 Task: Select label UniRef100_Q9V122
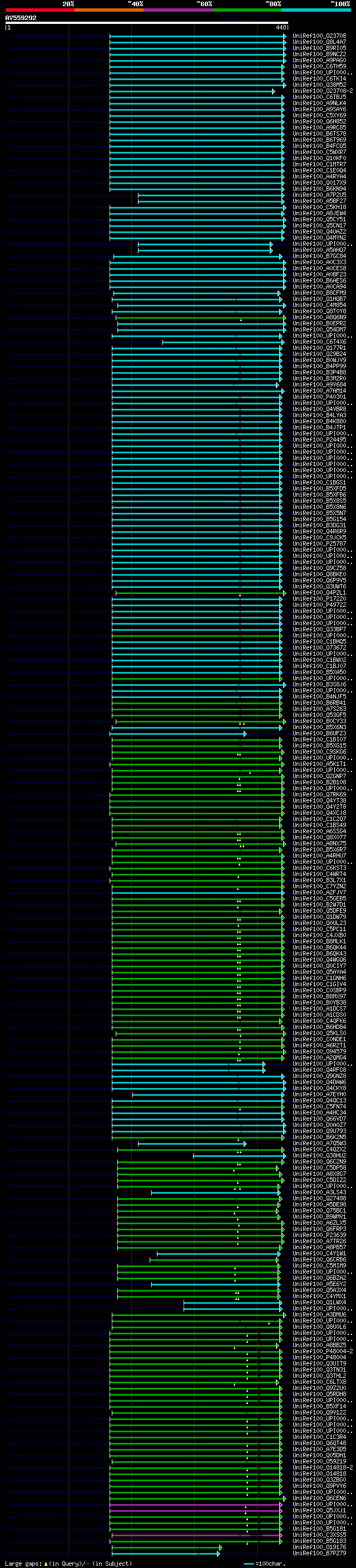(319, 1413)
